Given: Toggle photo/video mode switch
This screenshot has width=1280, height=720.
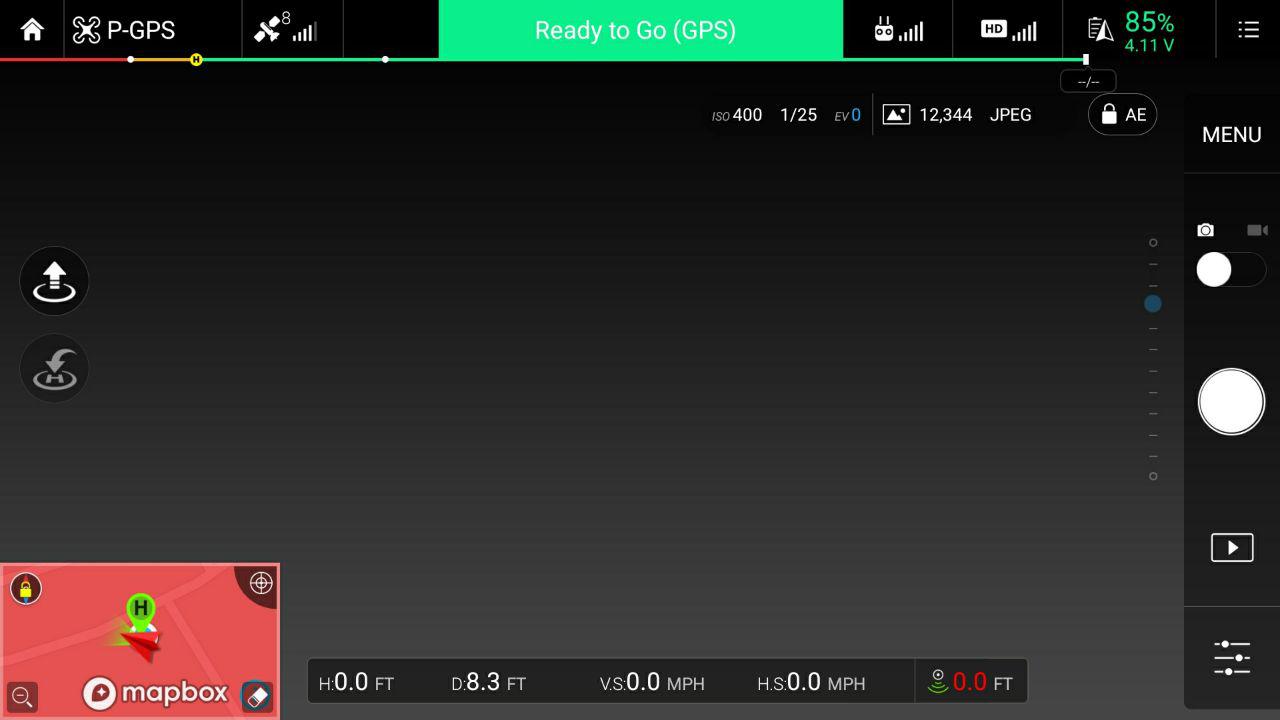Looking at the screenshot, I should pyautogui.click(x=1231, y=270).
